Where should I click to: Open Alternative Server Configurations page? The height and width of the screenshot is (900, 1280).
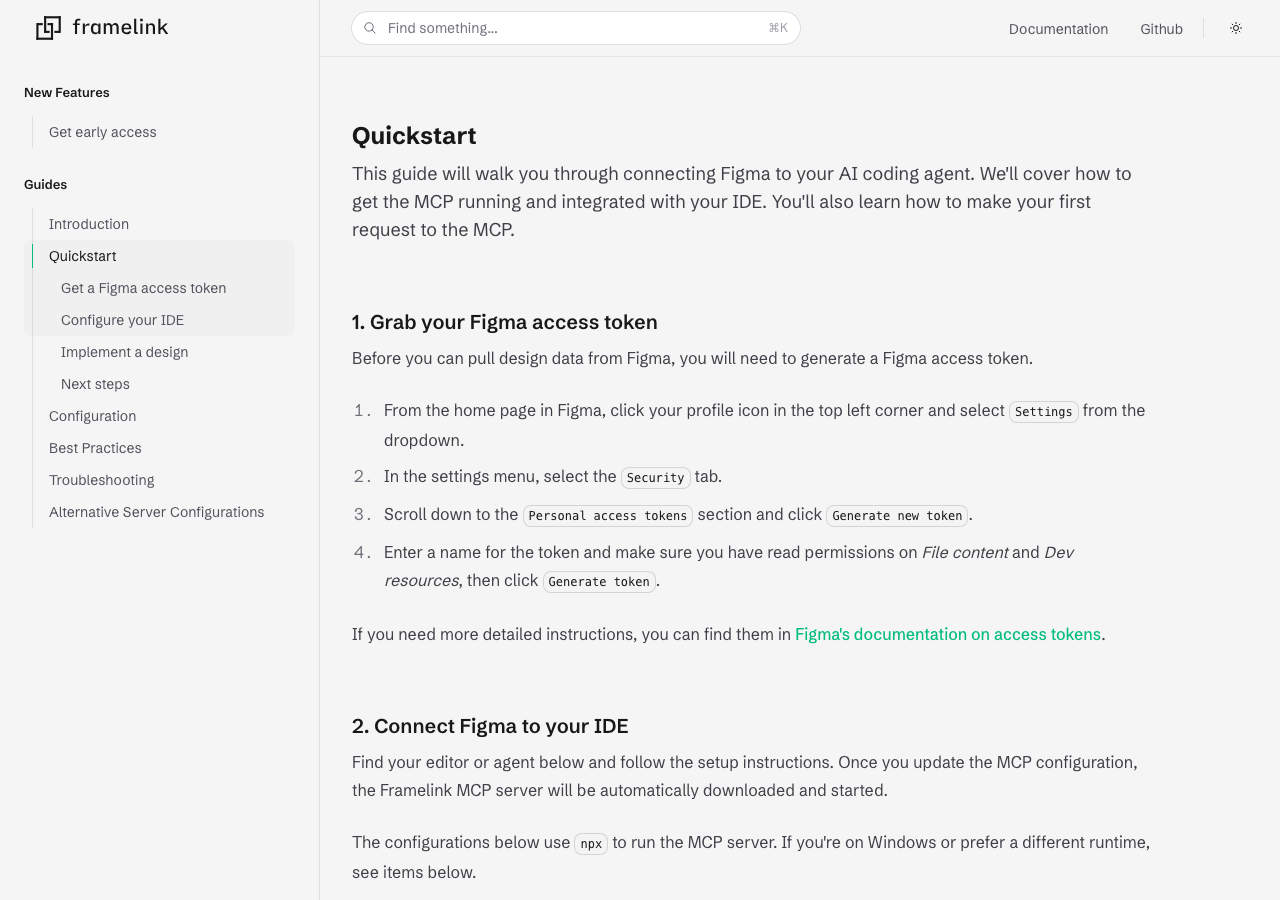pyautogui.click(x=156, y=512)
